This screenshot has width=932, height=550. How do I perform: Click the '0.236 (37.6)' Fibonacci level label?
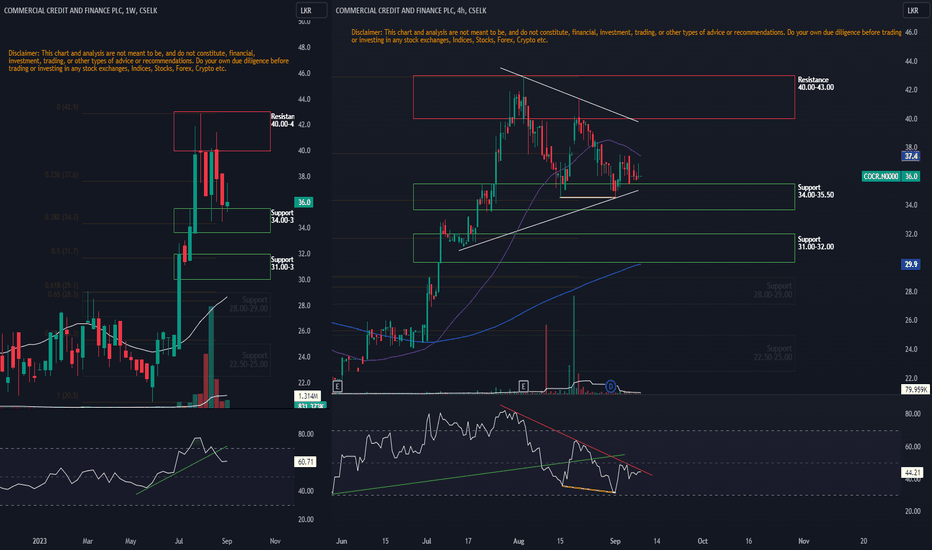tap(61, 175)
